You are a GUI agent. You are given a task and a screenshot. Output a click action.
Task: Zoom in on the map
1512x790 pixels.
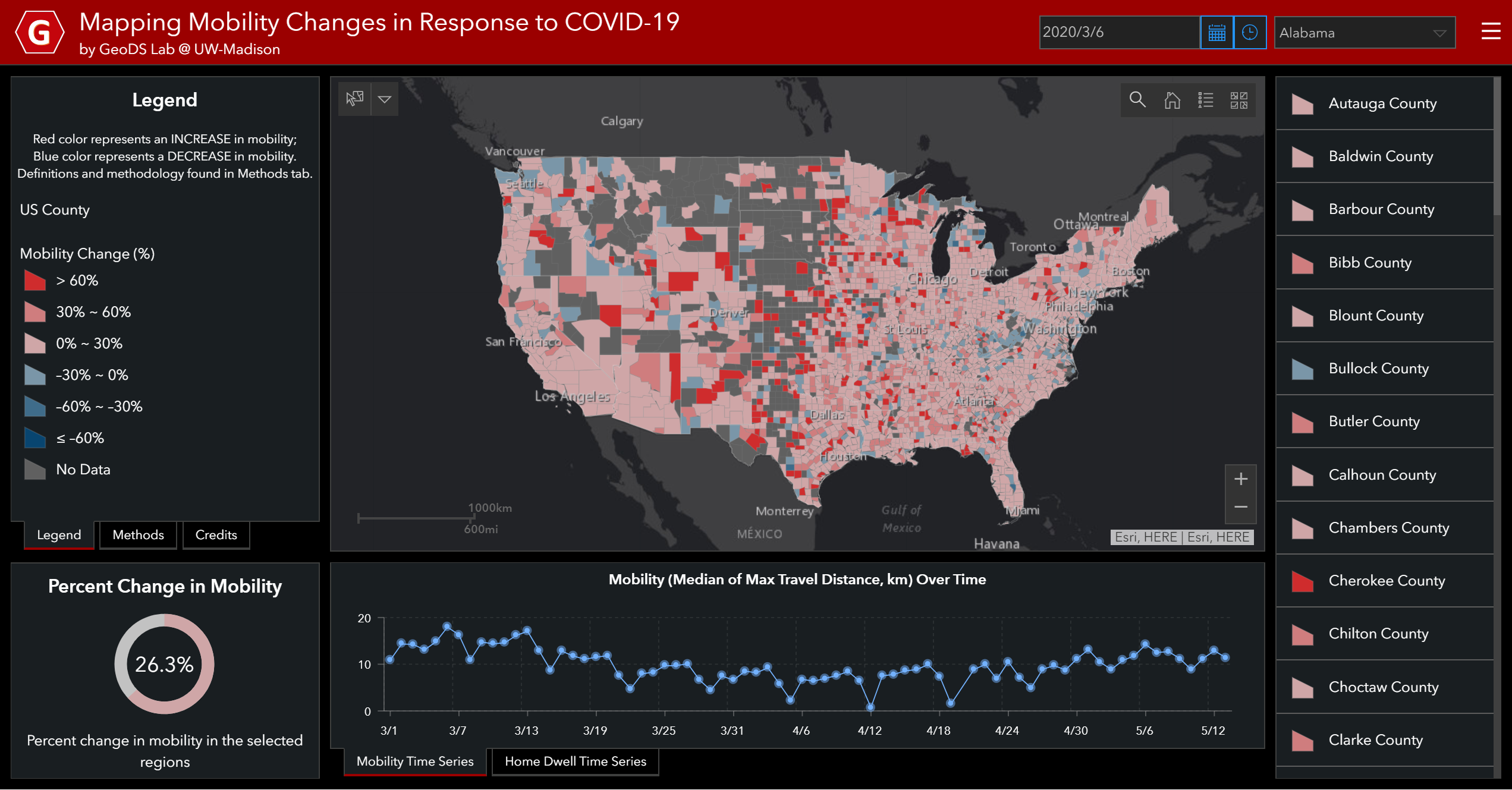coord(1240,479)
